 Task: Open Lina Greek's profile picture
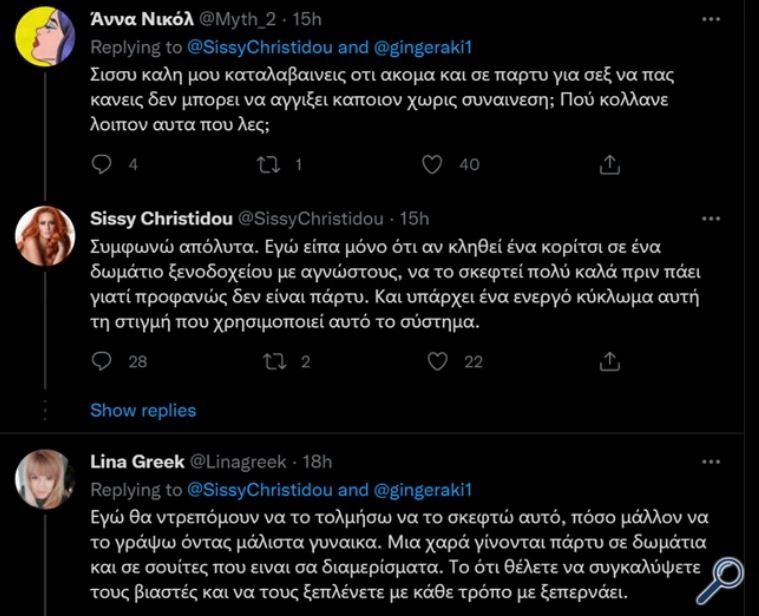[x=45, y=479]
